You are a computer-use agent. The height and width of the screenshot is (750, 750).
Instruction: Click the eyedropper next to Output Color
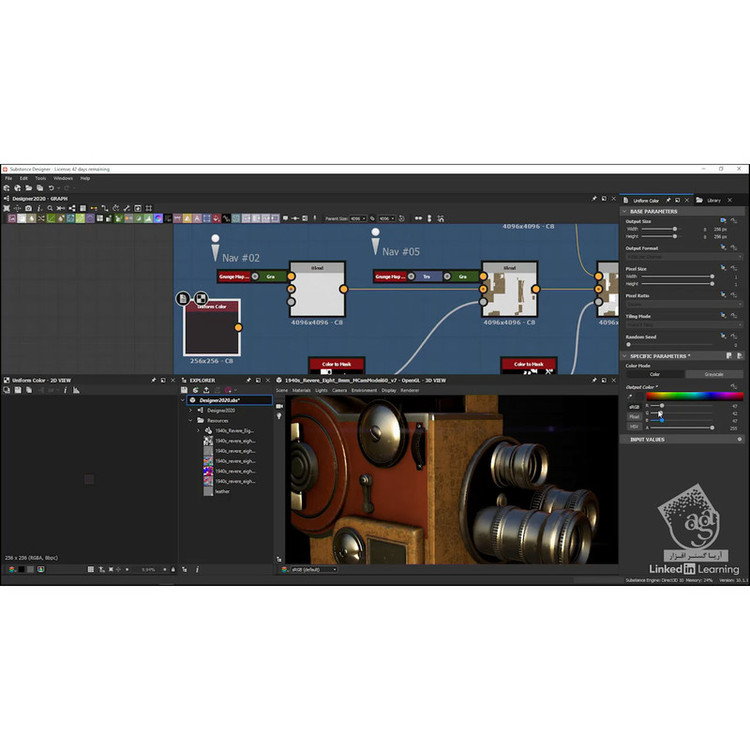pyautogui.click(x=631, y=397)
